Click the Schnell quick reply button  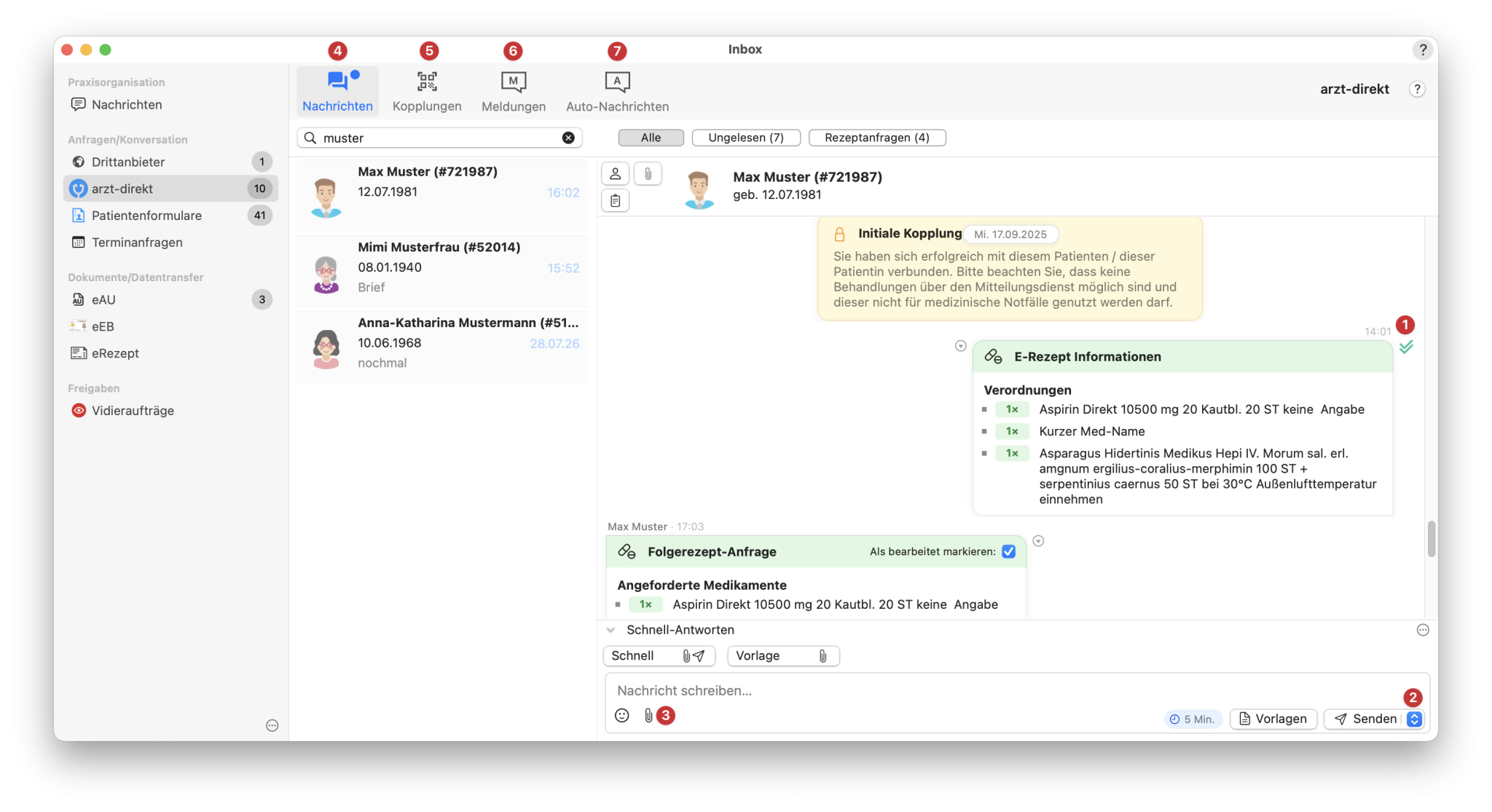(659, 655)
